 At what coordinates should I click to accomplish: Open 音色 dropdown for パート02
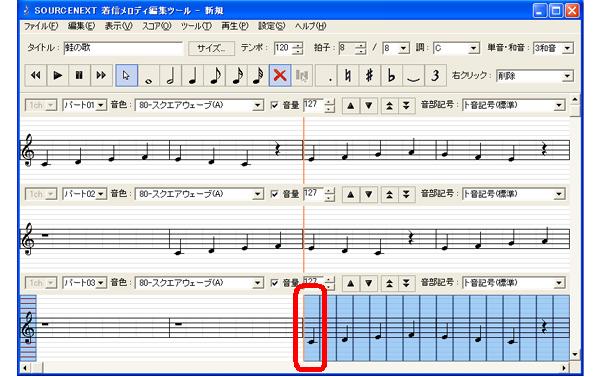[258, 194]
